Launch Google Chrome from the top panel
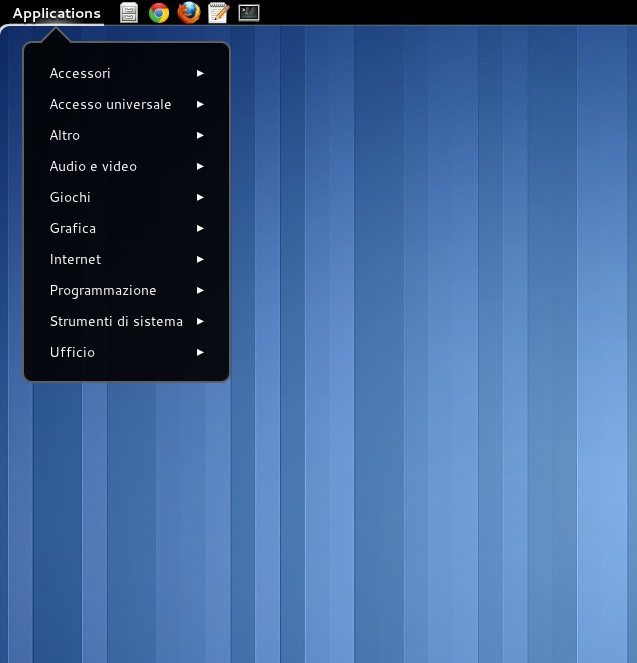The width and height of the screenshot is (637, 663). click(x=159, y=13)
